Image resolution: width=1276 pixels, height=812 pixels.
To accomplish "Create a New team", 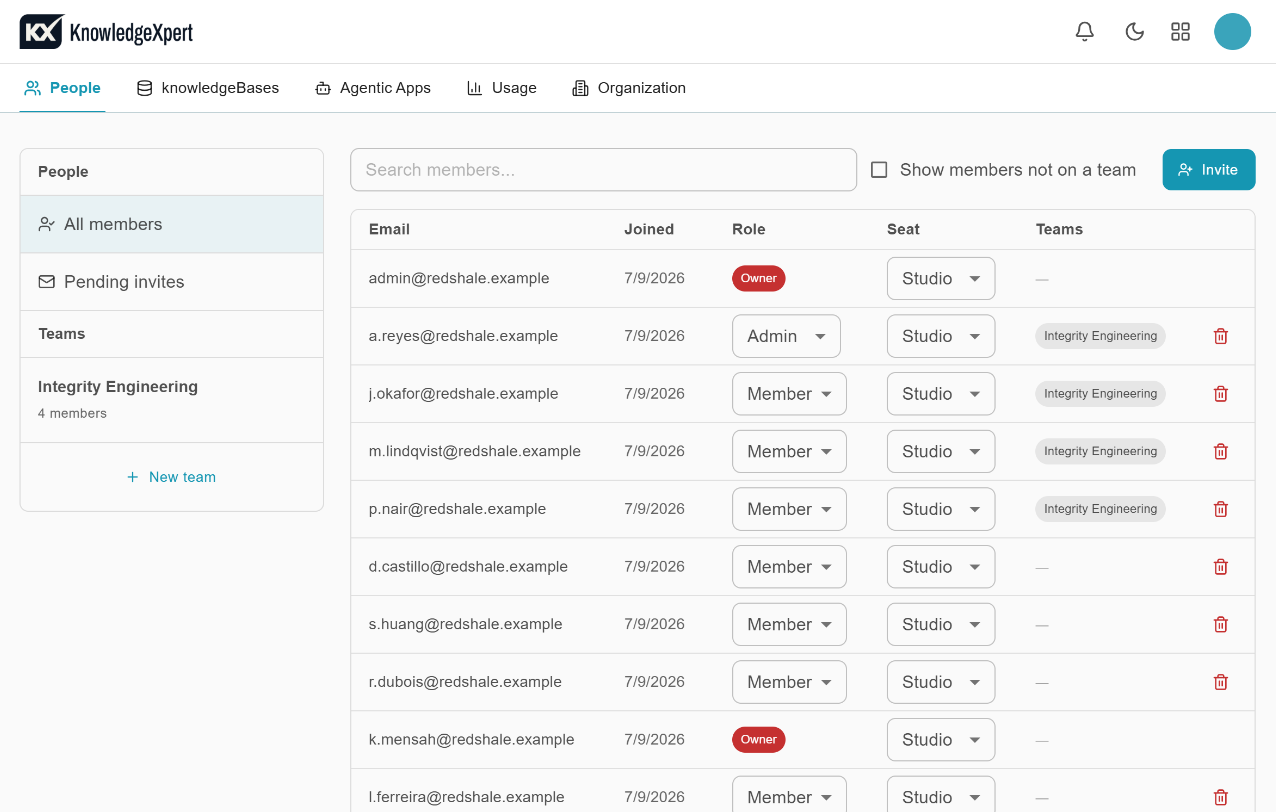I will click(x=172, y=477).
